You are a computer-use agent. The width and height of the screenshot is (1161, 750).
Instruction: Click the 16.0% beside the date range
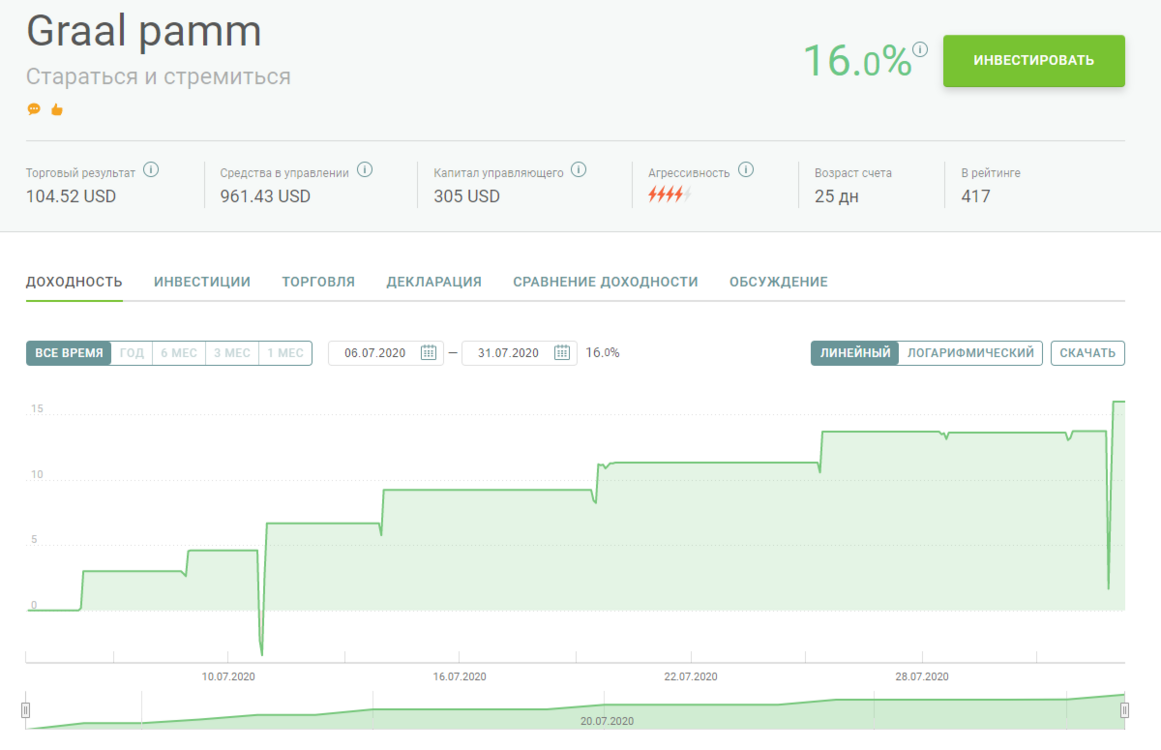click(603, 352)
